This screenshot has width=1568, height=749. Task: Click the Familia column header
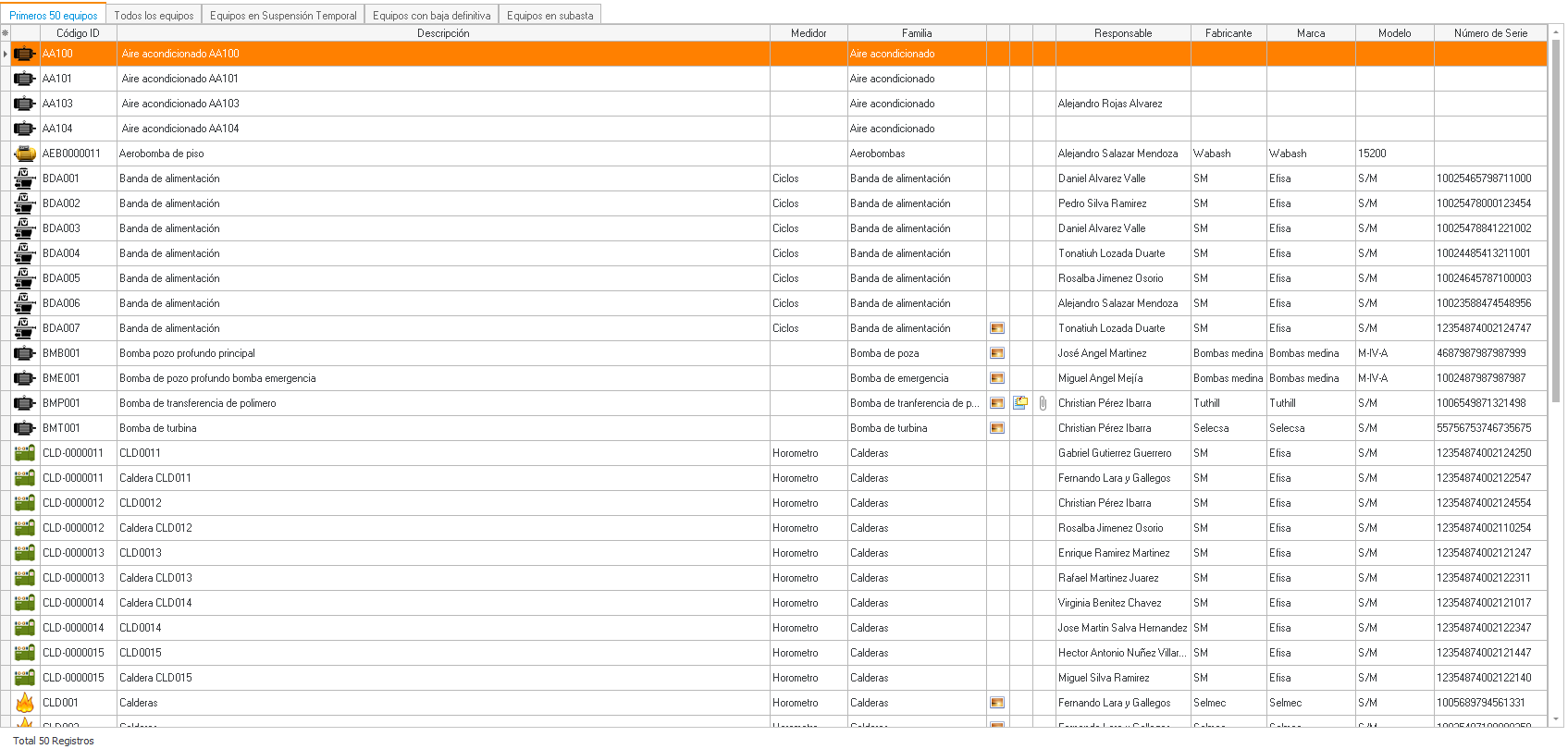[x=916, y=33]
